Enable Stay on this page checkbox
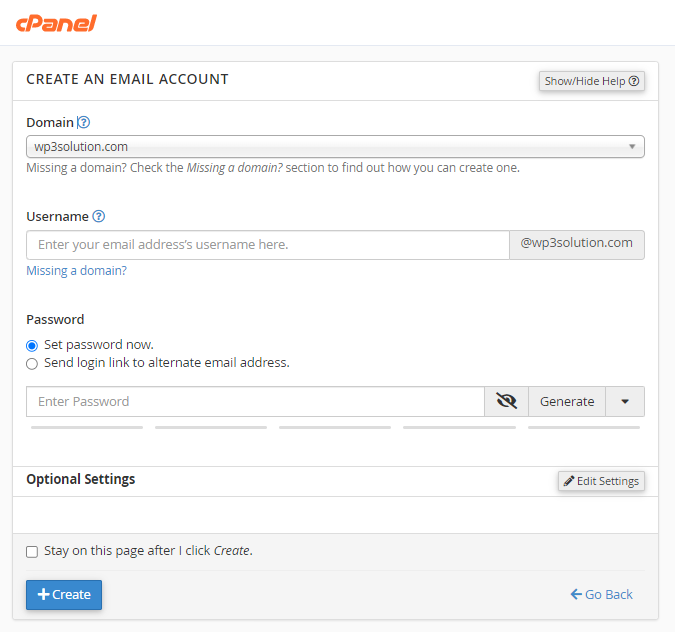 click(x=32, y=551)
